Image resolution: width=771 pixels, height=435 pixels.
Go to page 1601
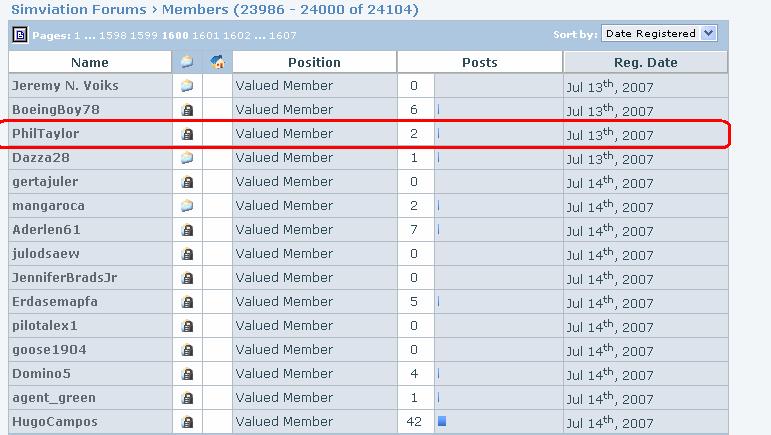pos(207,35)
